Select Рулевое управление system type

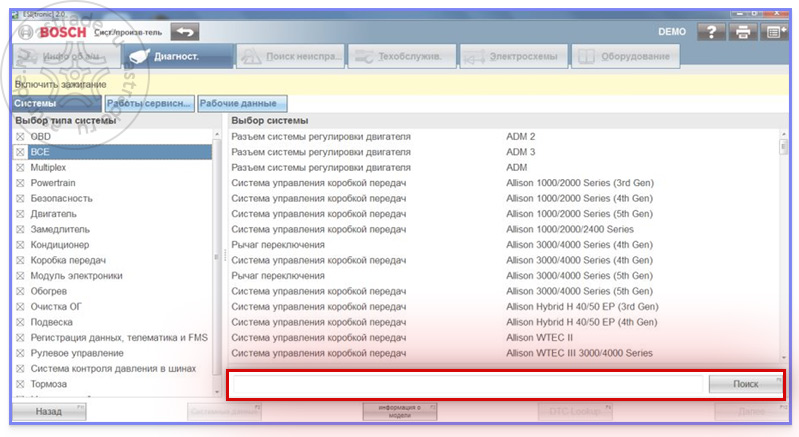tap(112, 353)
